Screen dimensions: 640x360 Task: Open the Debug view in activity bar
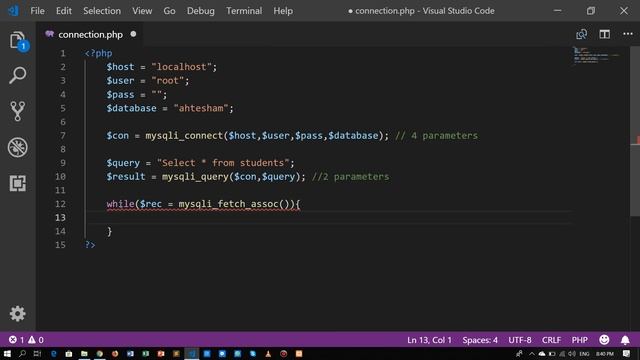(18, 147)
